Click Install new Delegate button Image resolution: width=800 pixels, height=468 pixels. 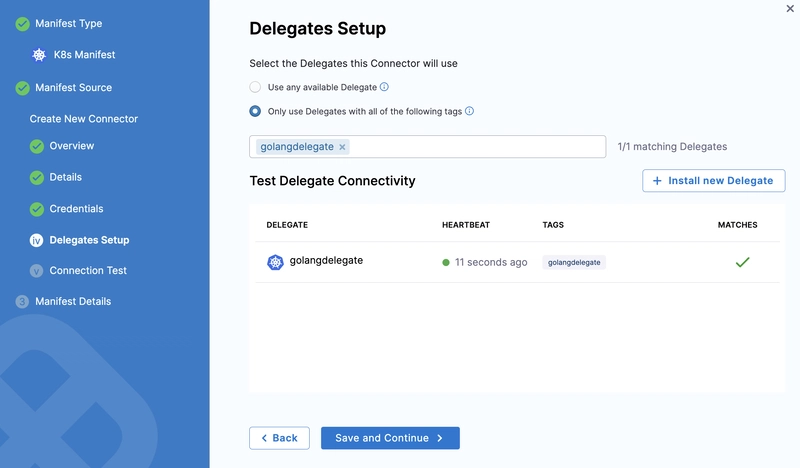713,181
